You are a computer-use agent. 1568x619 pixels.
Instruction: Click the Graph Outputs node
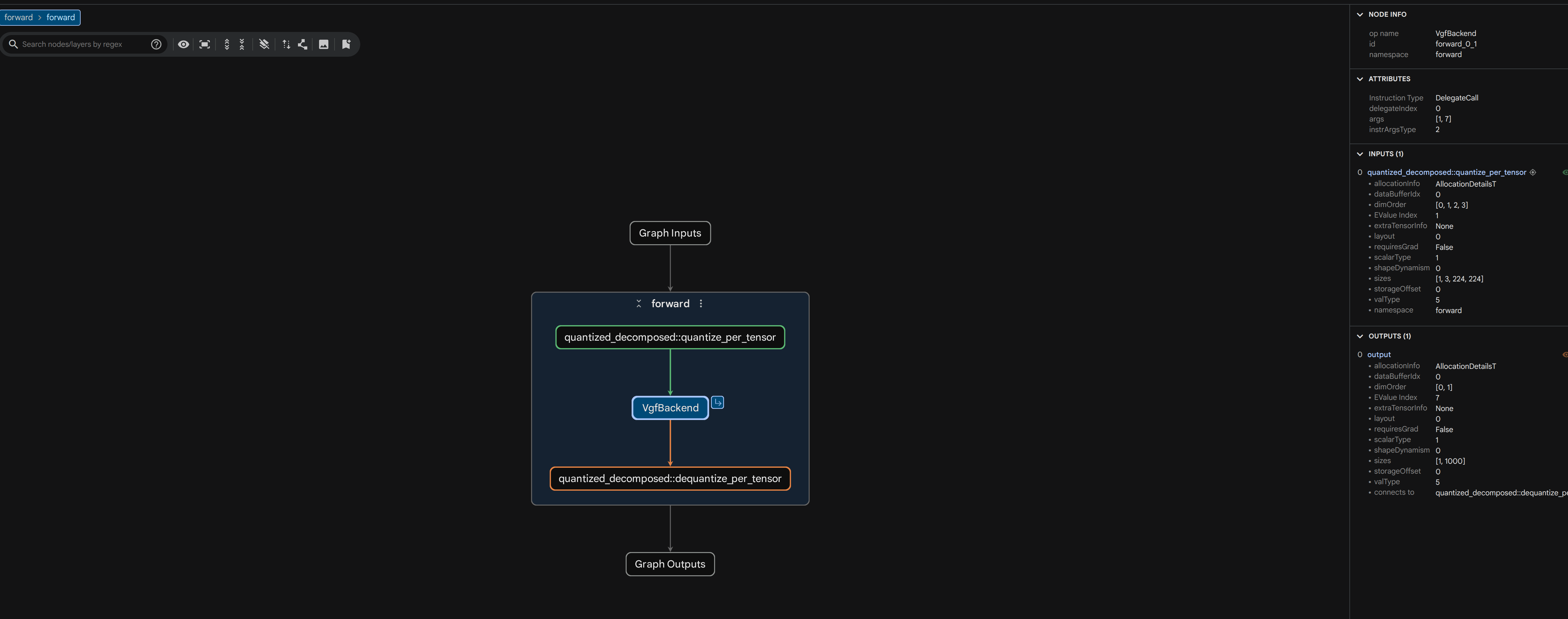point(669,564)
